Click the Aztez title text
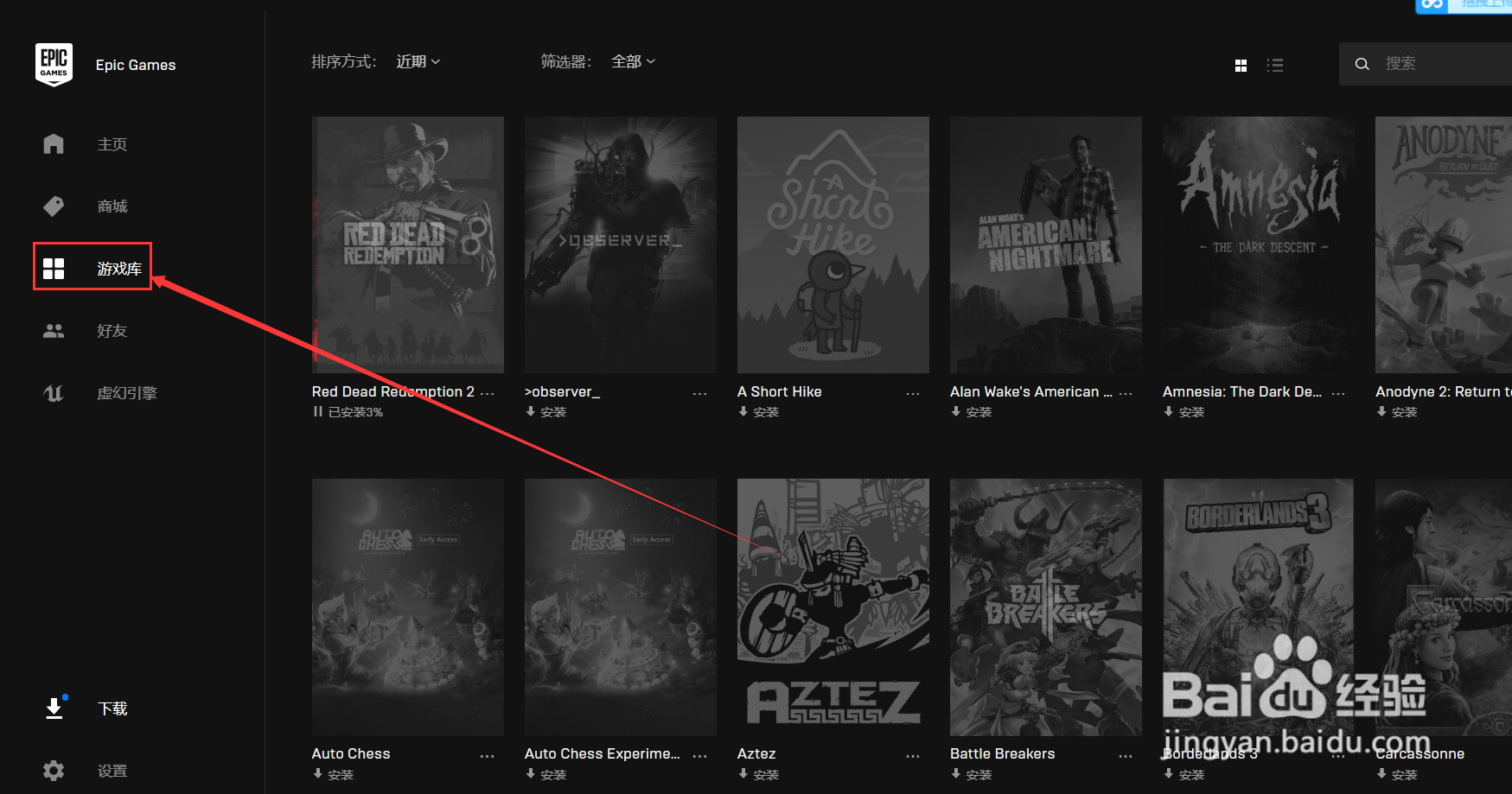The height and width of the screenshot is (794, 1512). [x=756, y=754]
